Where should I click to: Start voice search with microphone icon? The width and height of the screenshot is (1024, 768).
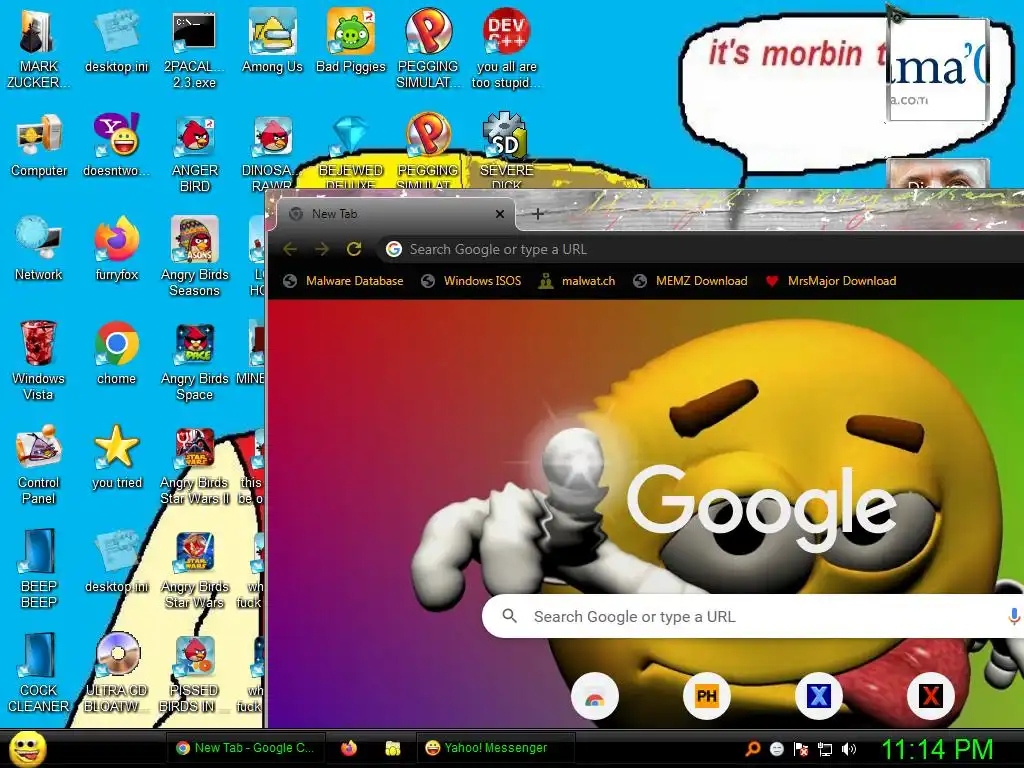1014,616
